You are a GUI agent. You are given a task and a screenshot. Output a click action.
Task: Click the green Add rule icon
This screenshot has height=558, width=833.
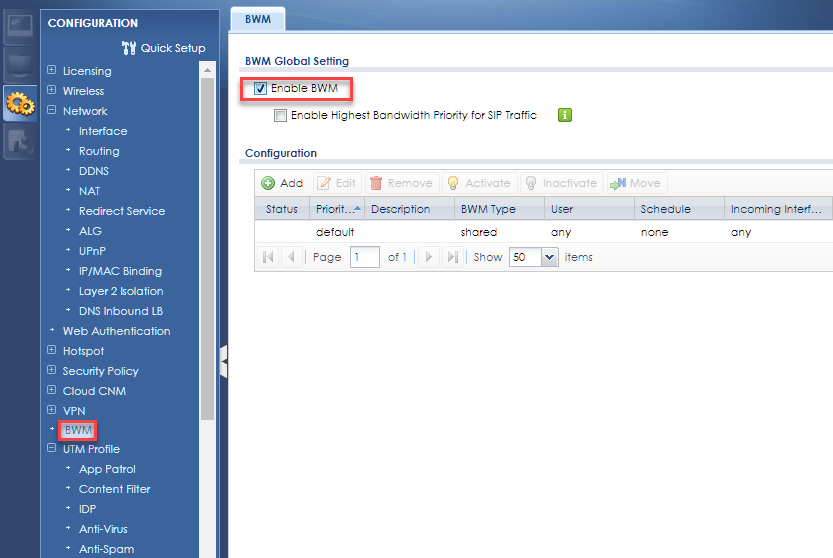268,183
